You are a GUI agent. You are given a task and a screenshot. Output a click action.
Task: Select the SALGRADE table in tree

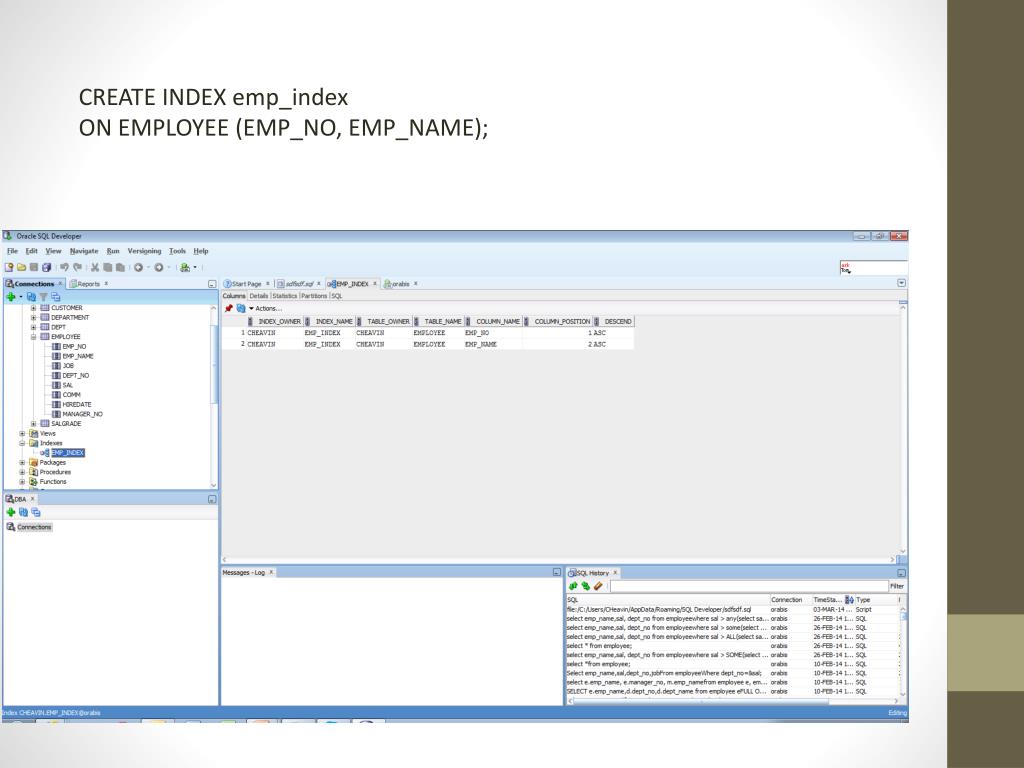66,423
